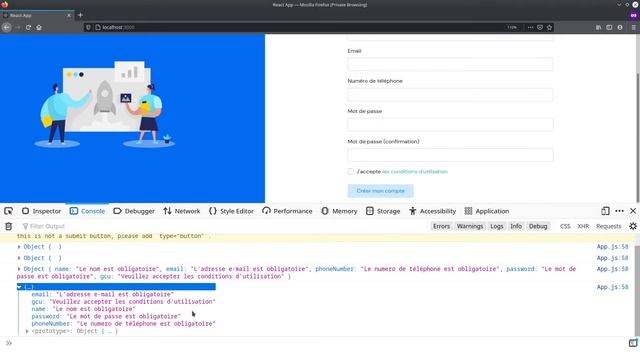This screenshot has height=360, width=640.
Task: Open the Firefox account icon
Action: point(620,27)
